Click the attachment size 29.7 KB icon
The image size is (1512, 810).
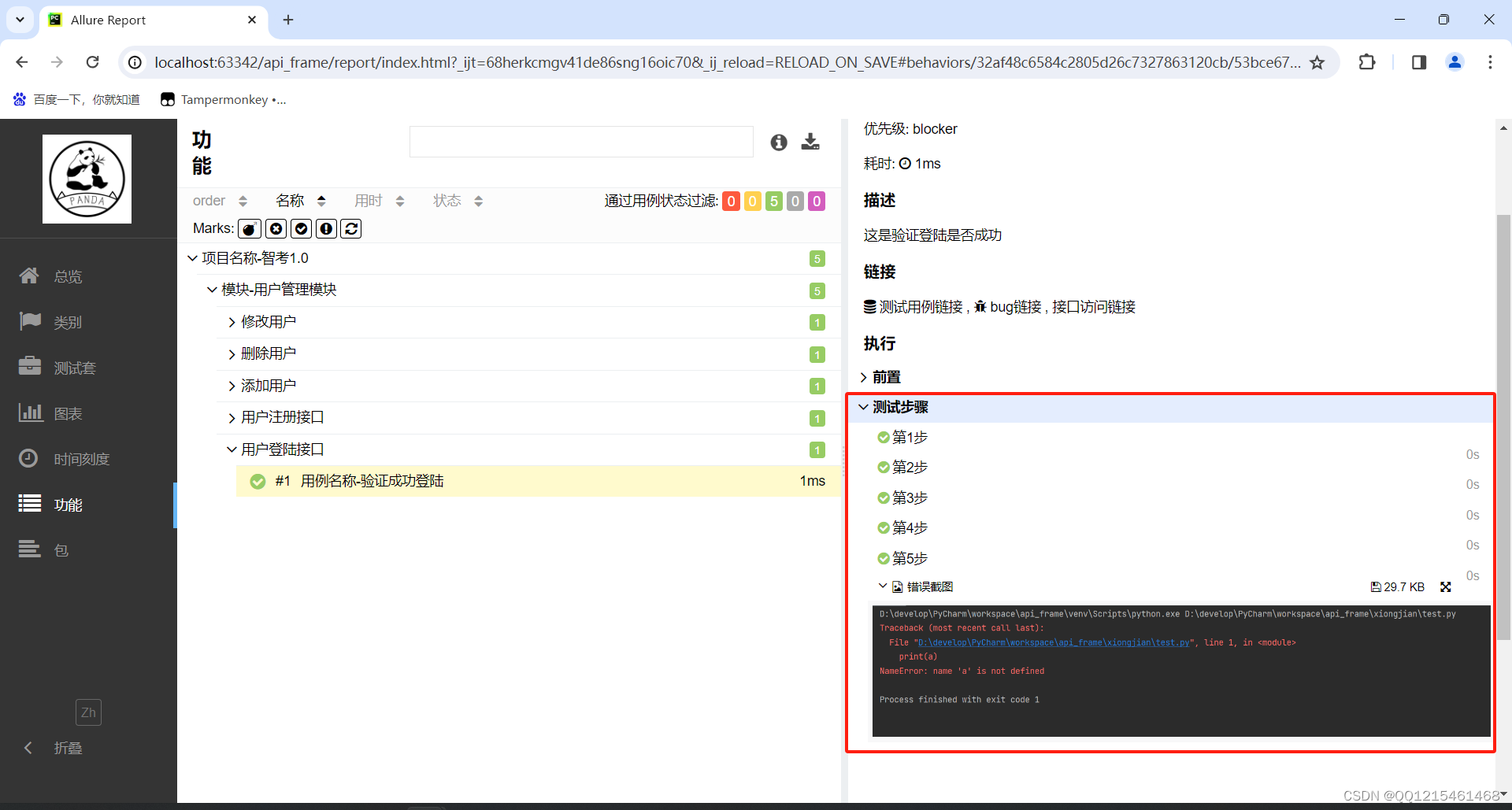pos(1398,587)
